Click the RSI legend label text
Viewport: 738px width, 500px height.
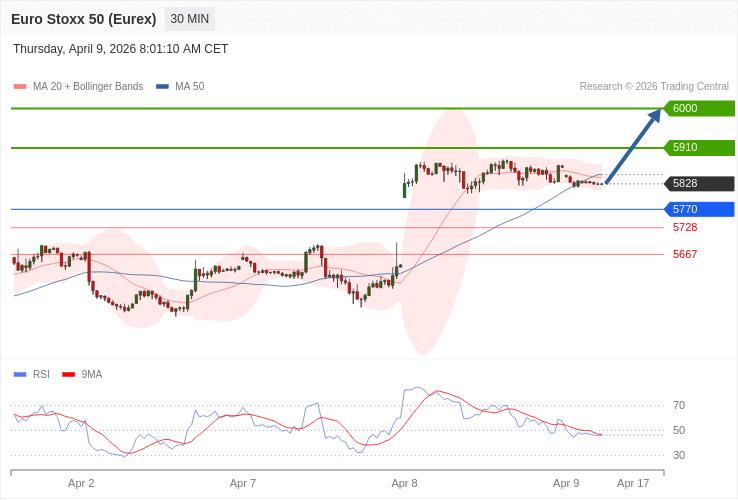(41, 375)
